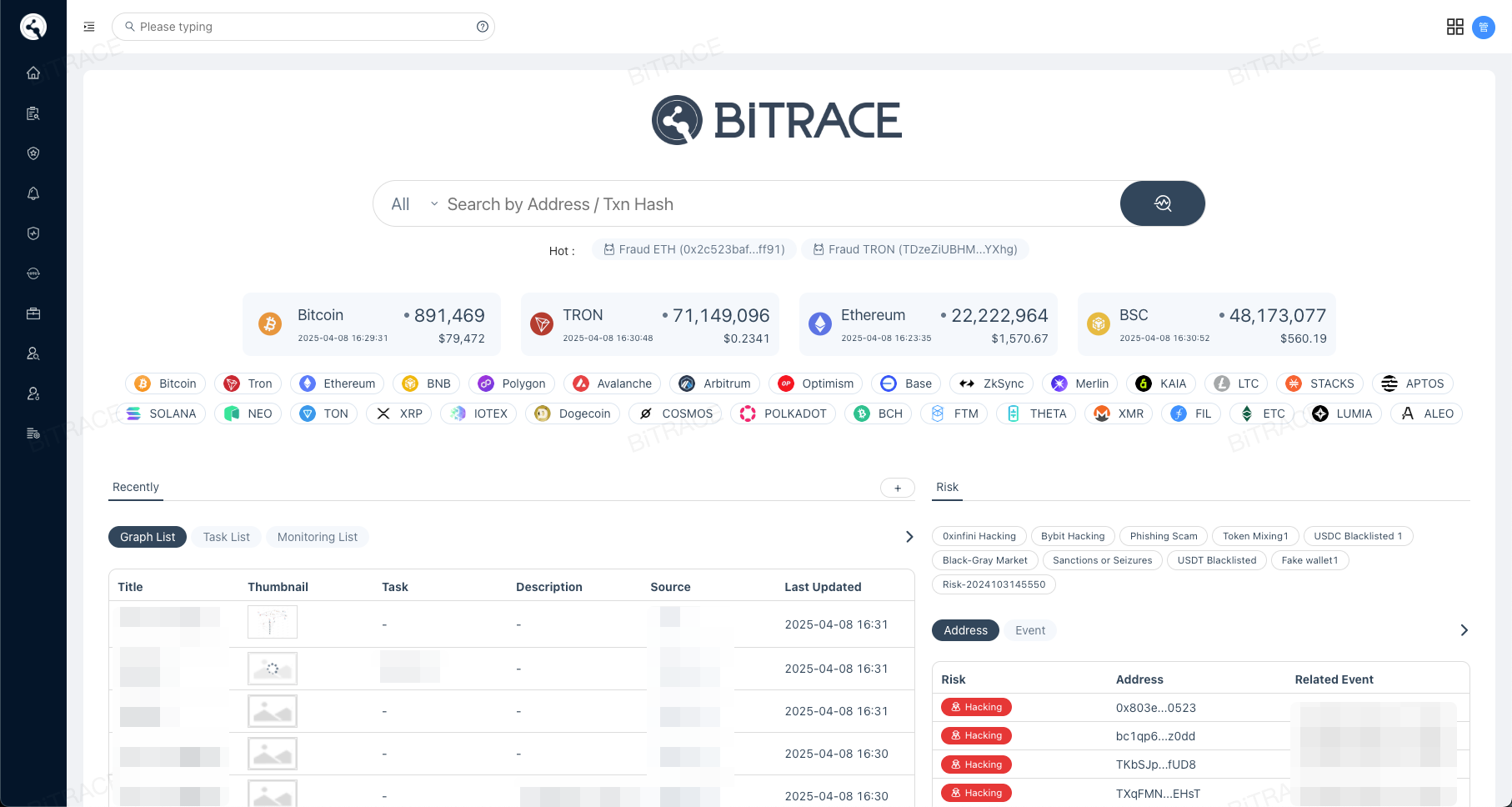
Task: Click the Bitrace logo in sidebar top
Action: 33,27
